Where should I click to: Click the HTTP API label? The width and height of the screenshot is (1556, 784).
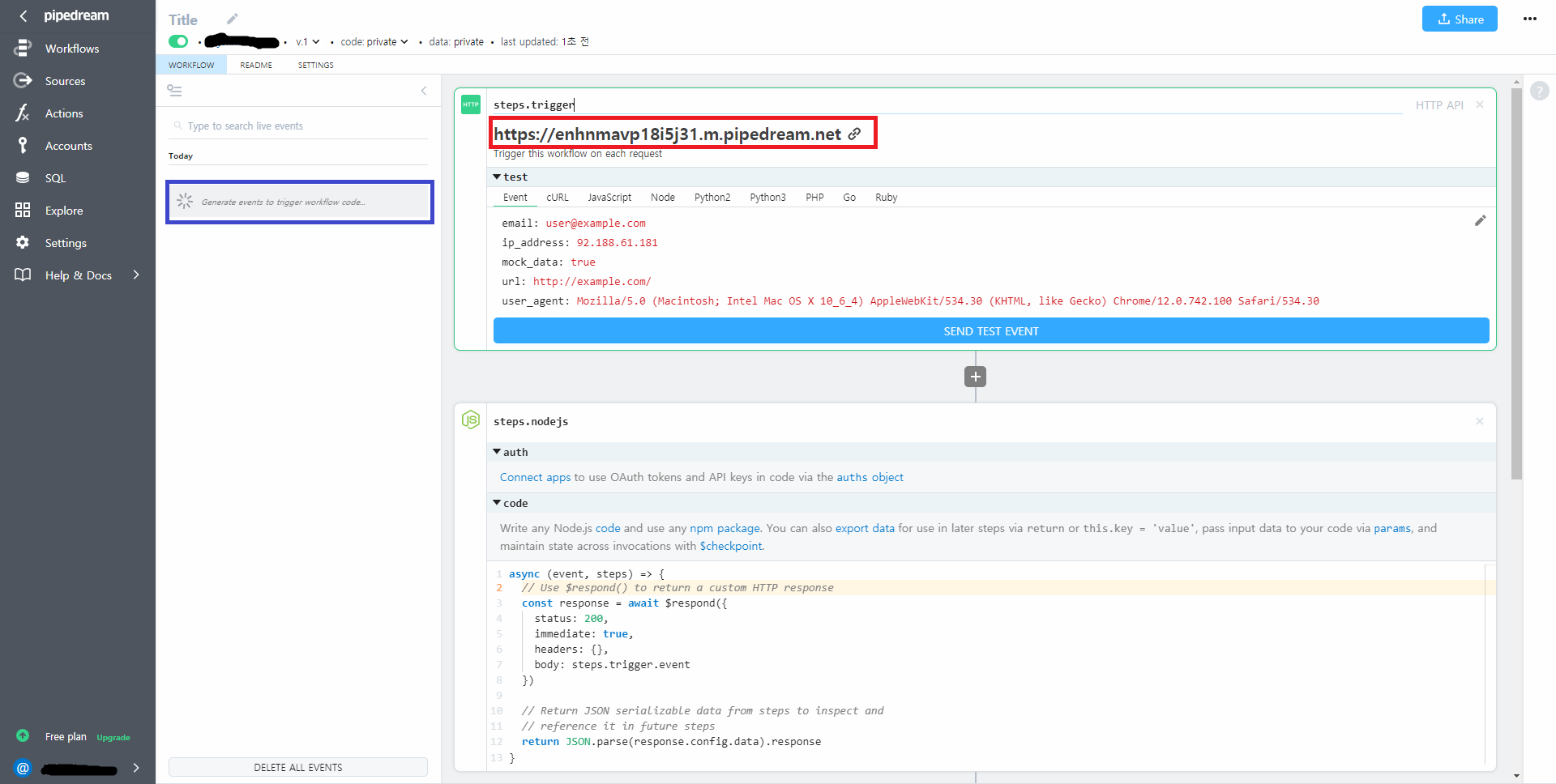[x=1439, y=105]
